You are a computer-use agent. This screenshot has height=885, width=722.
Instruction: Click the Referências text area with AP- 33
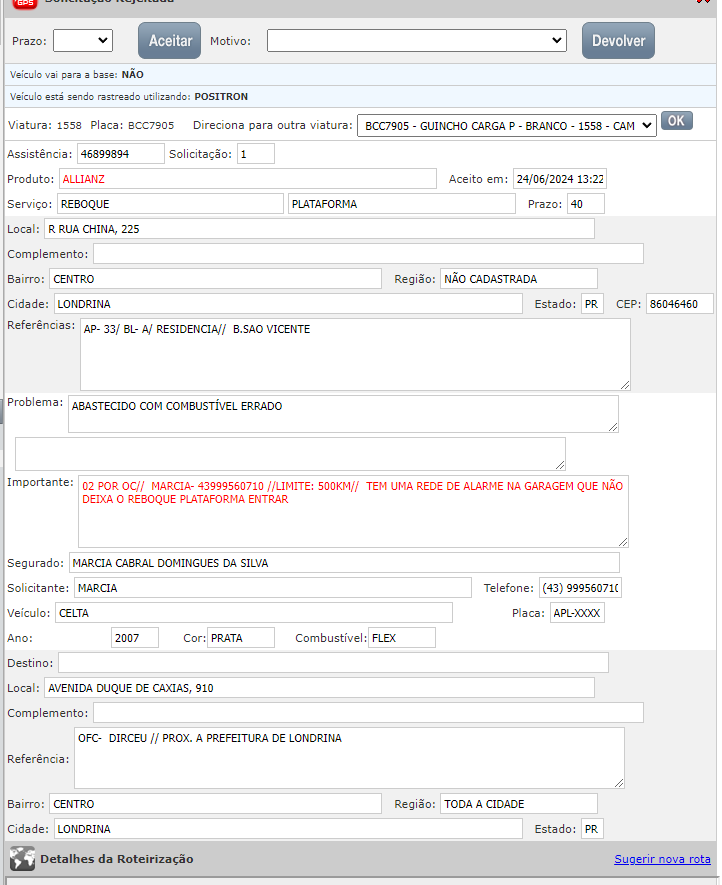click(x=355, y=354)
